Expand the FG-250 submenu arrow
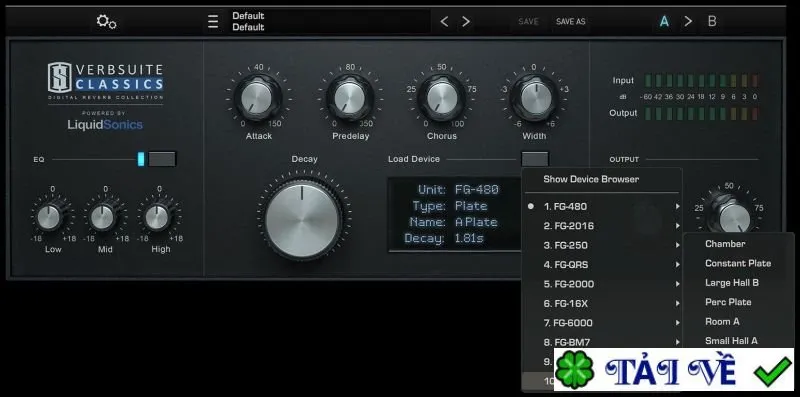The image size is (800, 397). click(x=678, y=245)
